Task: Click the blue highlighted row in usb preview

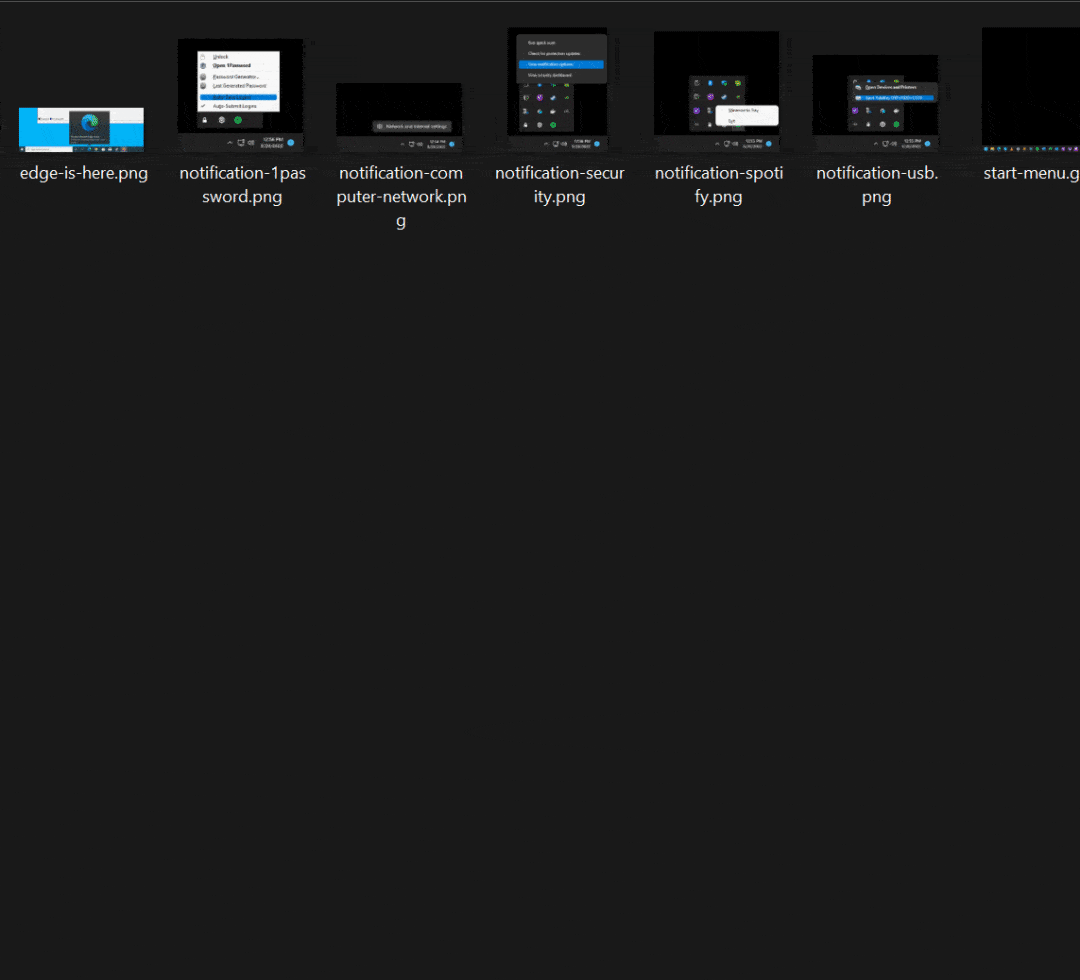Action: click(x=892, y=98)
